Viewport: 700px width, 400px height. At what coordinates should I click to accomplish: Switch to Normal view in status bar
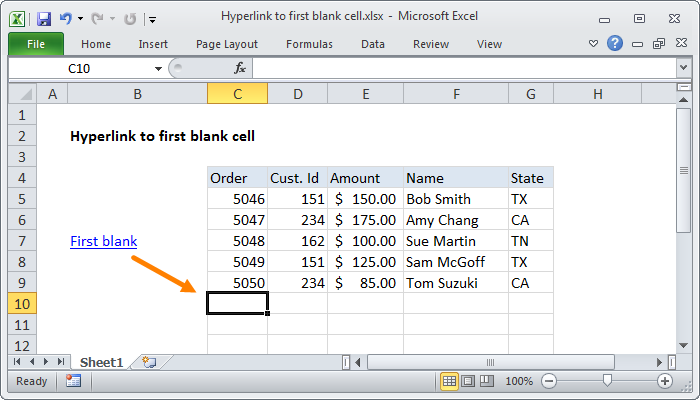point(450,381)
